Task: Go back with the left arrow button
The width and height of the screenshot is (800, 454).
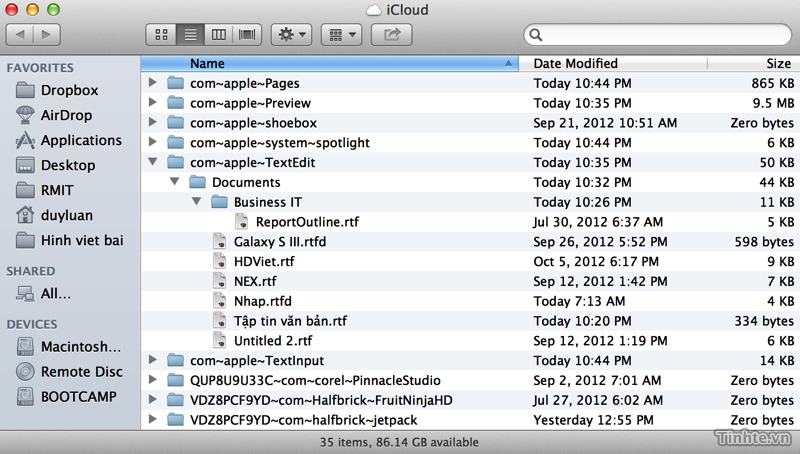Action: tap(20, 35)
